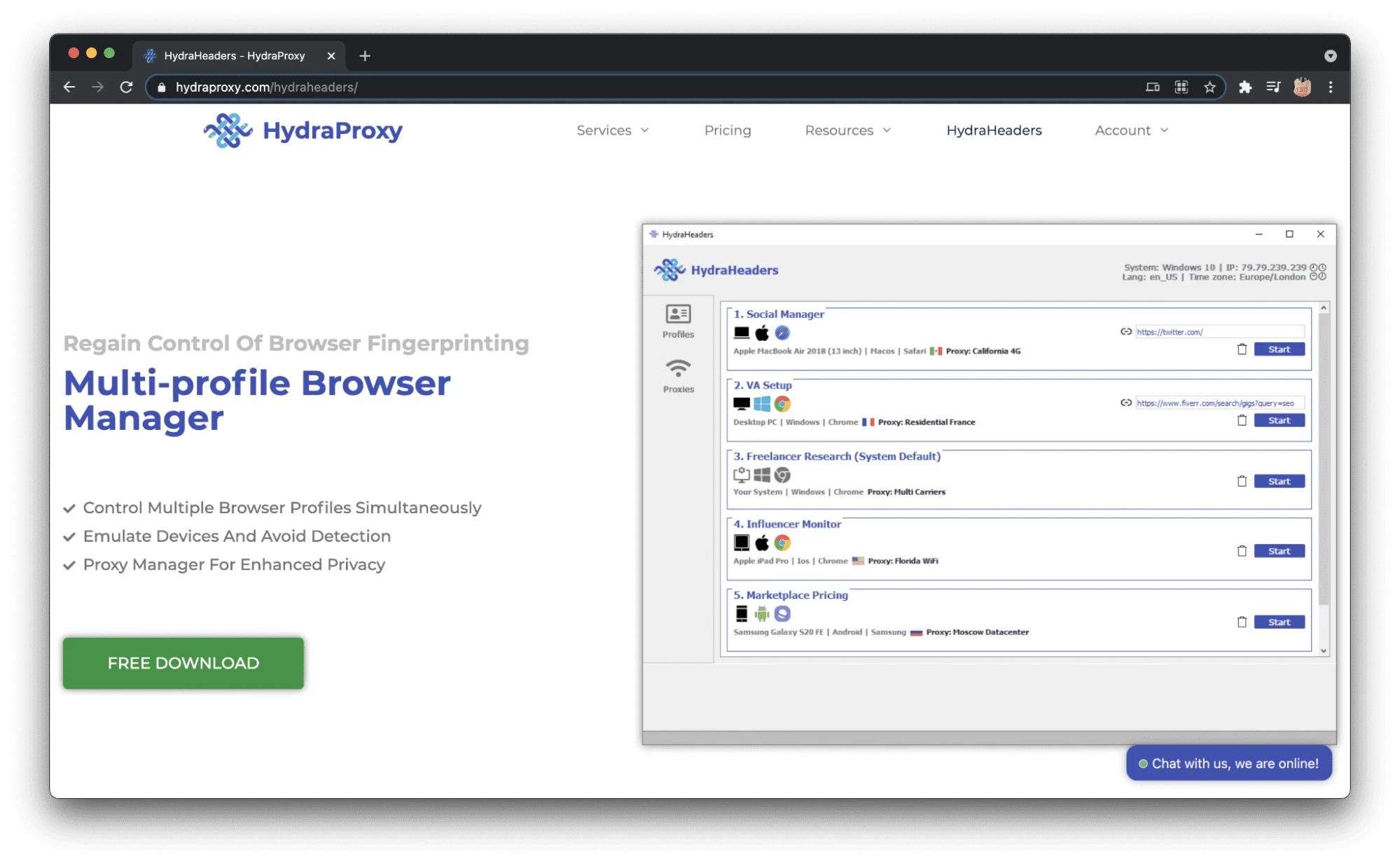This screenshot has height=864, width=1400.
Task: Expand the Resources dropdown menu
Action: click(848, 130)
